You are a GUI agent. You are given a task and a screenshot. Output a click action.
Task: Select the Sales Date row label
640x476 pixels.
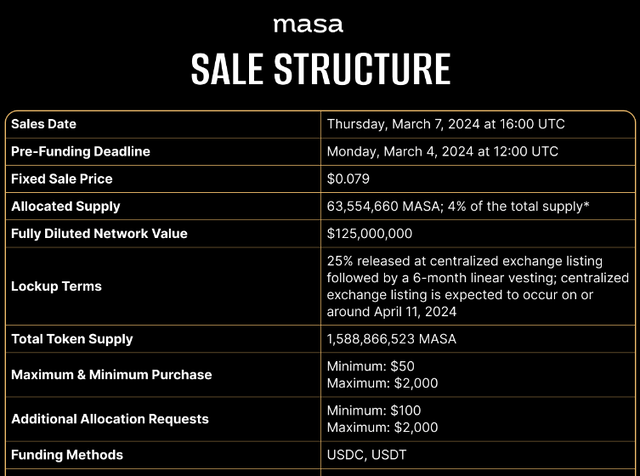coord(44,124)
